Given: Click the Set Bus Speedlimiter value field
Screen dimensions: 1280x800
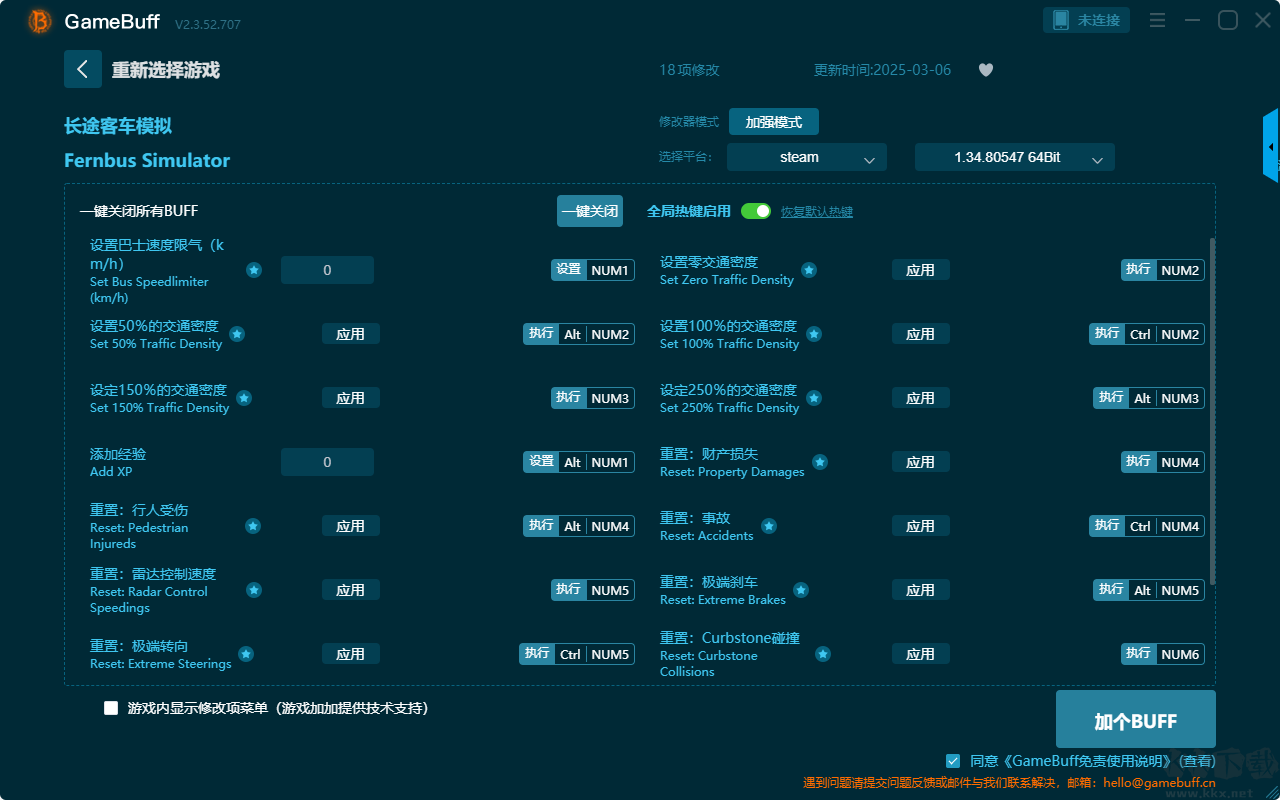Looking at the screenshot, I should (327, 270).
